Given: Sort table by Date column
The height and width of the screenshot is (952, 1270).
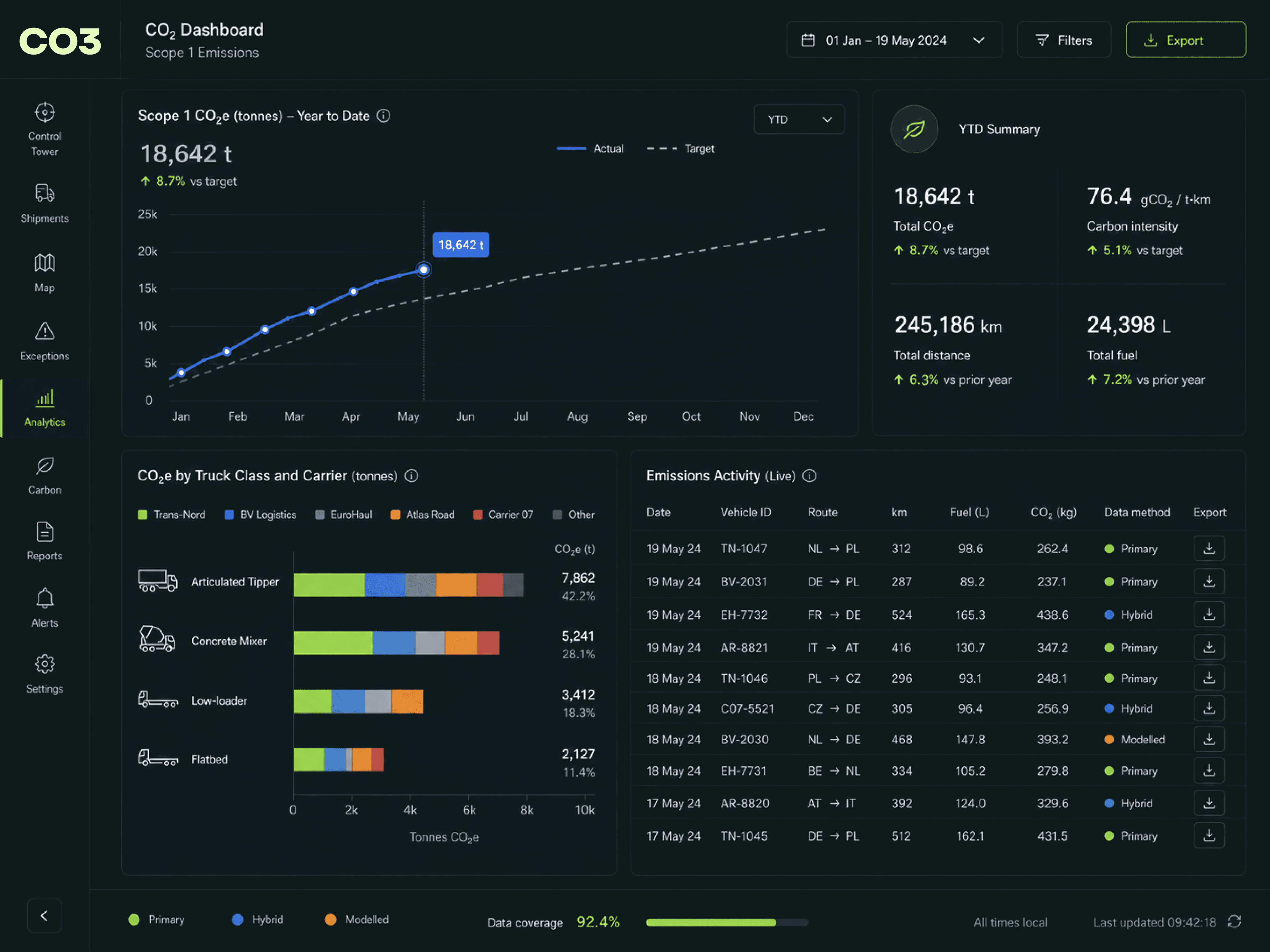Looking at the screenshot, I should pos(658,512).
